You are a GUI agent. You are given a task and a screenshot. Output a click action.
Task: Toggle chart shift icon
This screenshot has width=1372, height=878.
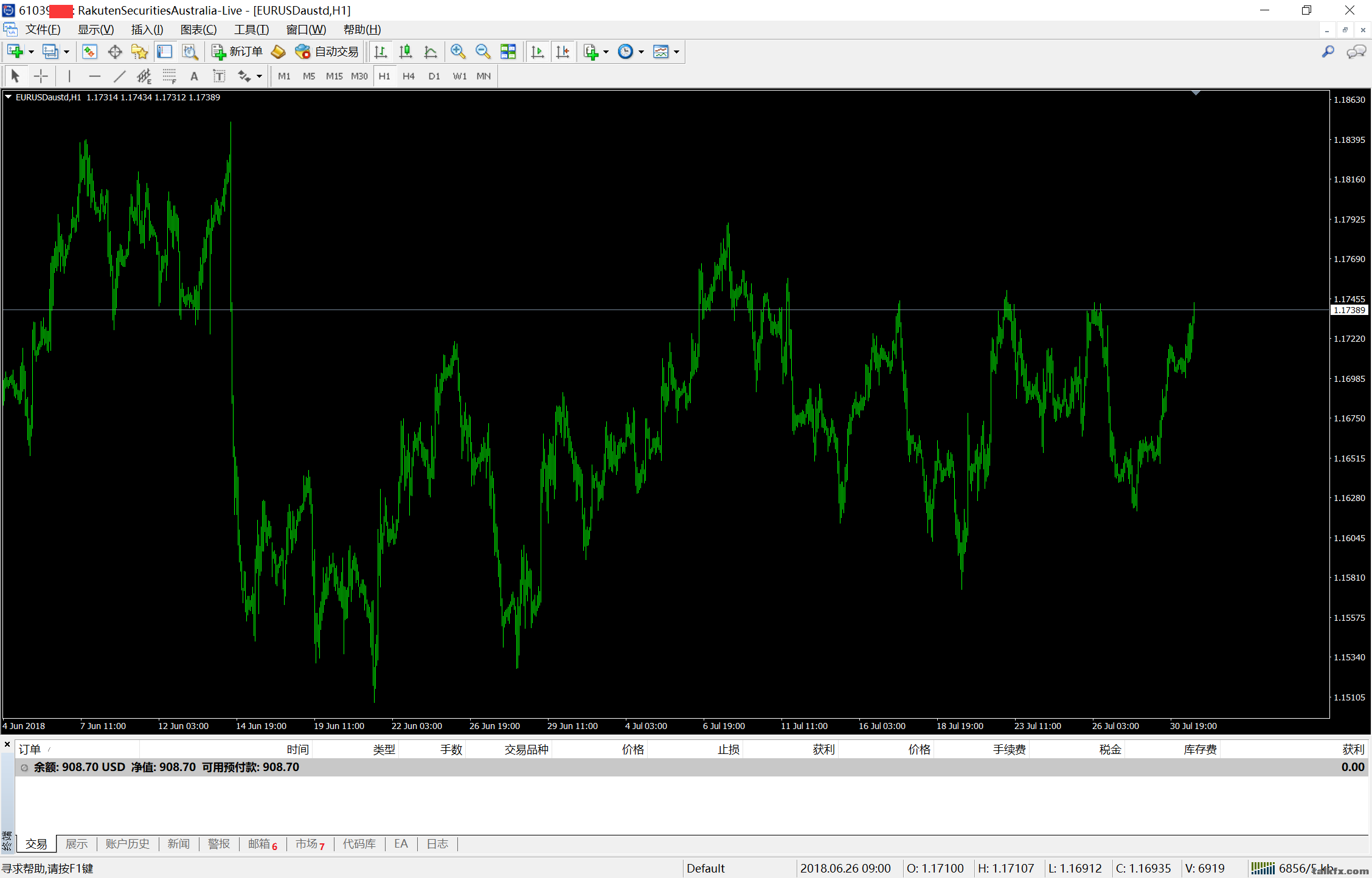(x=563, y=52)
